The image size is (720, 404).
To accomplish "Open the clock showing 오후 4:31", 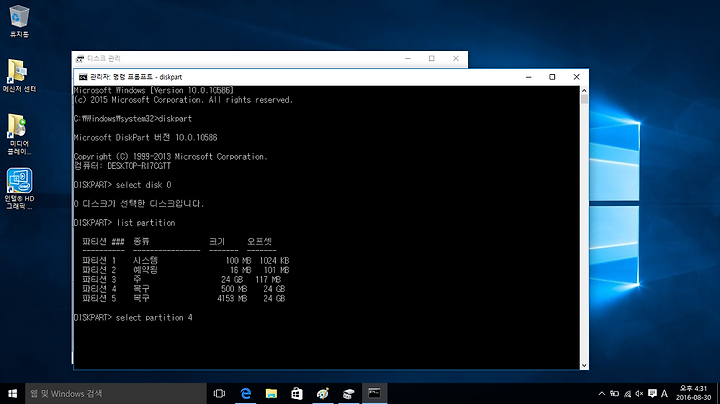I will click(x=693, y=393).
